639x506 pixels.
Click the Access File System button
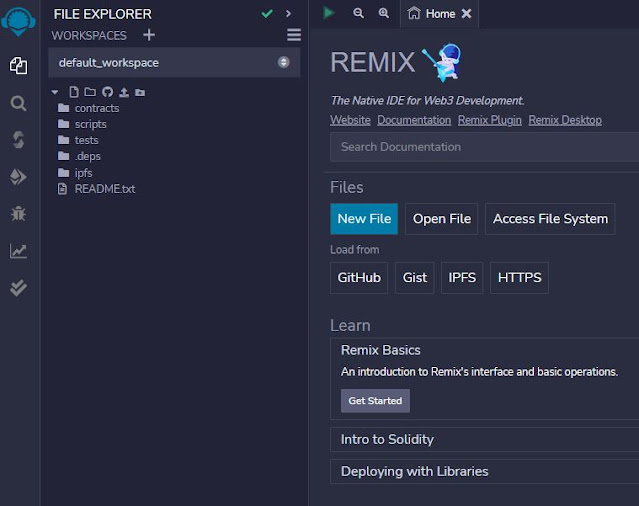[550, 219]
